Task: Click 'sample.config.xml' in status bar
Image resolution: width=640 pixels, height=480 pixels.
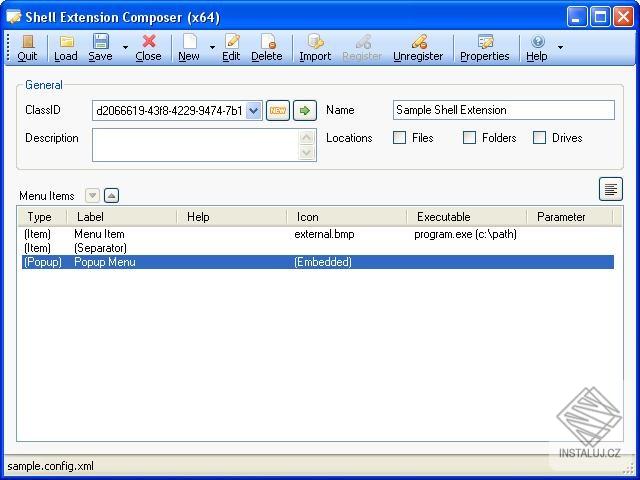Action: pos(51,466)
